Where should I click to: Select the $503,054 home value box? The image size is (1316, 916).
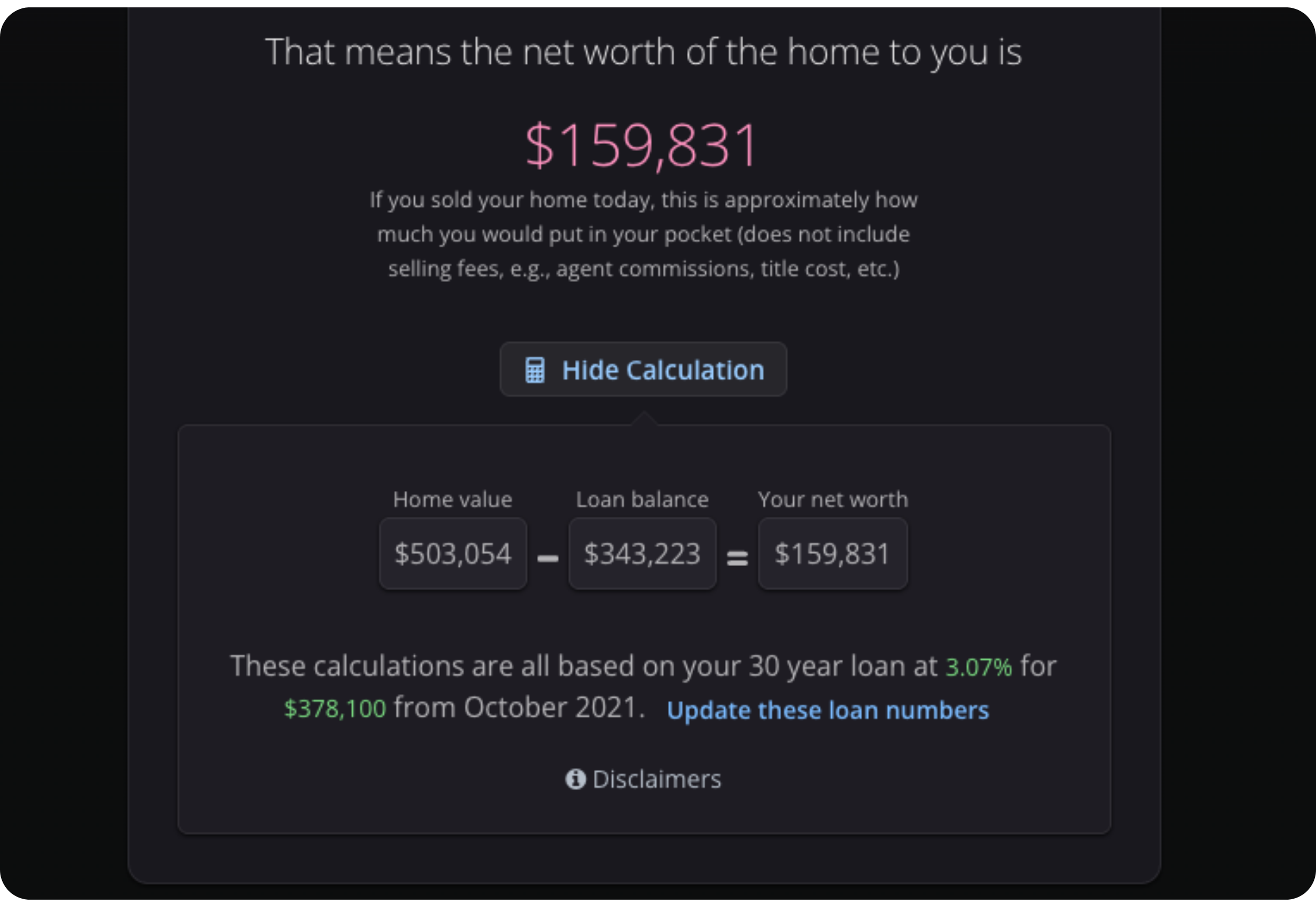point(453,554)
